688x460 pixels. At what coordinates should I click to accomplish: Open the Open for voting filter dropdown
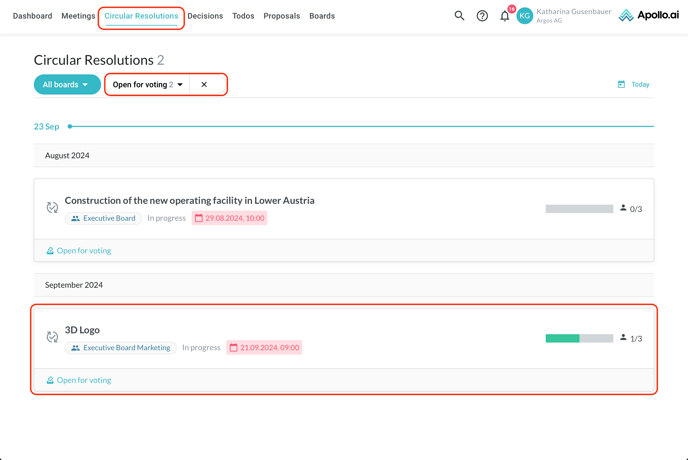pos(148,85)
